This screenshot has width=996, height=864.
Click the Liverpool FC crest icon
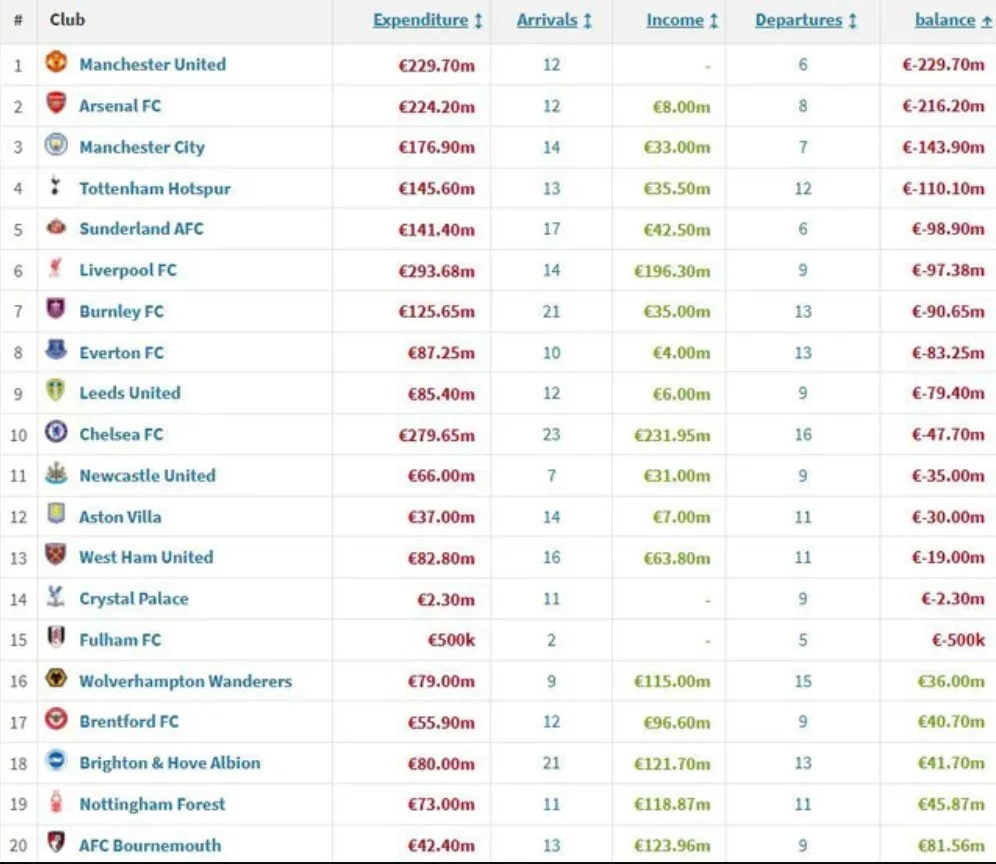pyautogui.click(x=56, y=269)
